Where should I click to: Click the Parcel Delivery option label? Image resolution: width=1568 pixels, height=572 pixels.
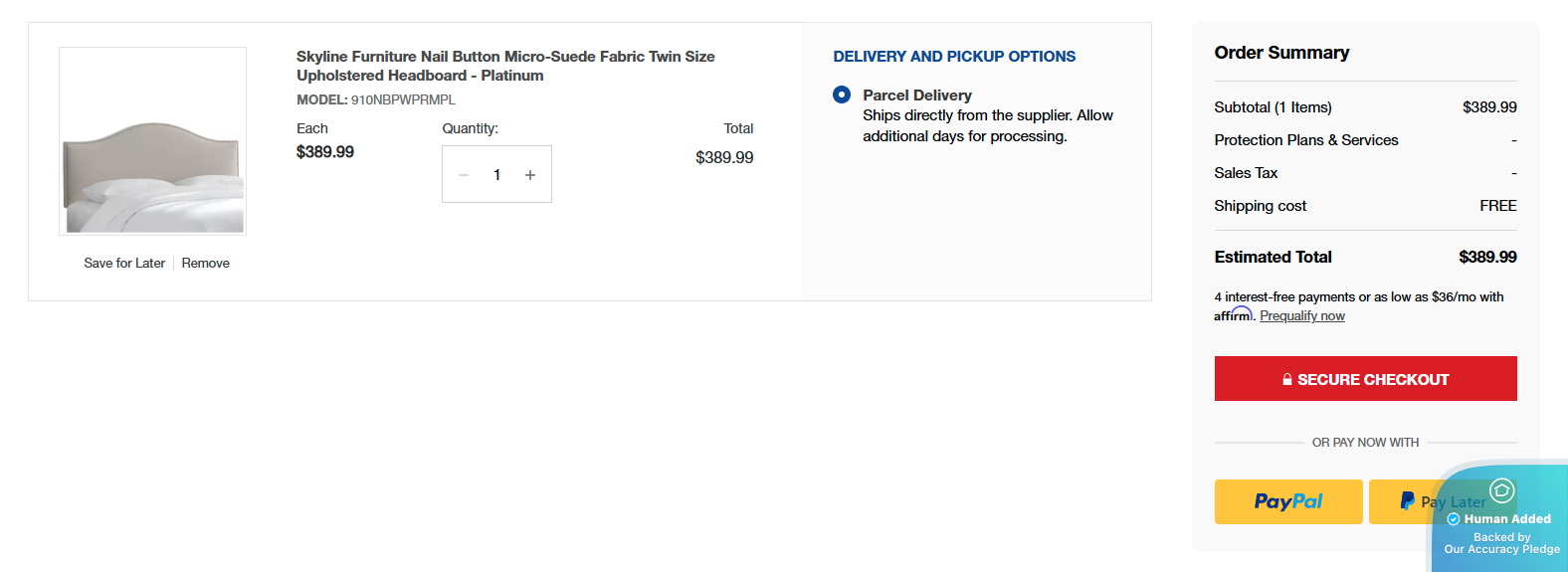[x=916, y=95]
